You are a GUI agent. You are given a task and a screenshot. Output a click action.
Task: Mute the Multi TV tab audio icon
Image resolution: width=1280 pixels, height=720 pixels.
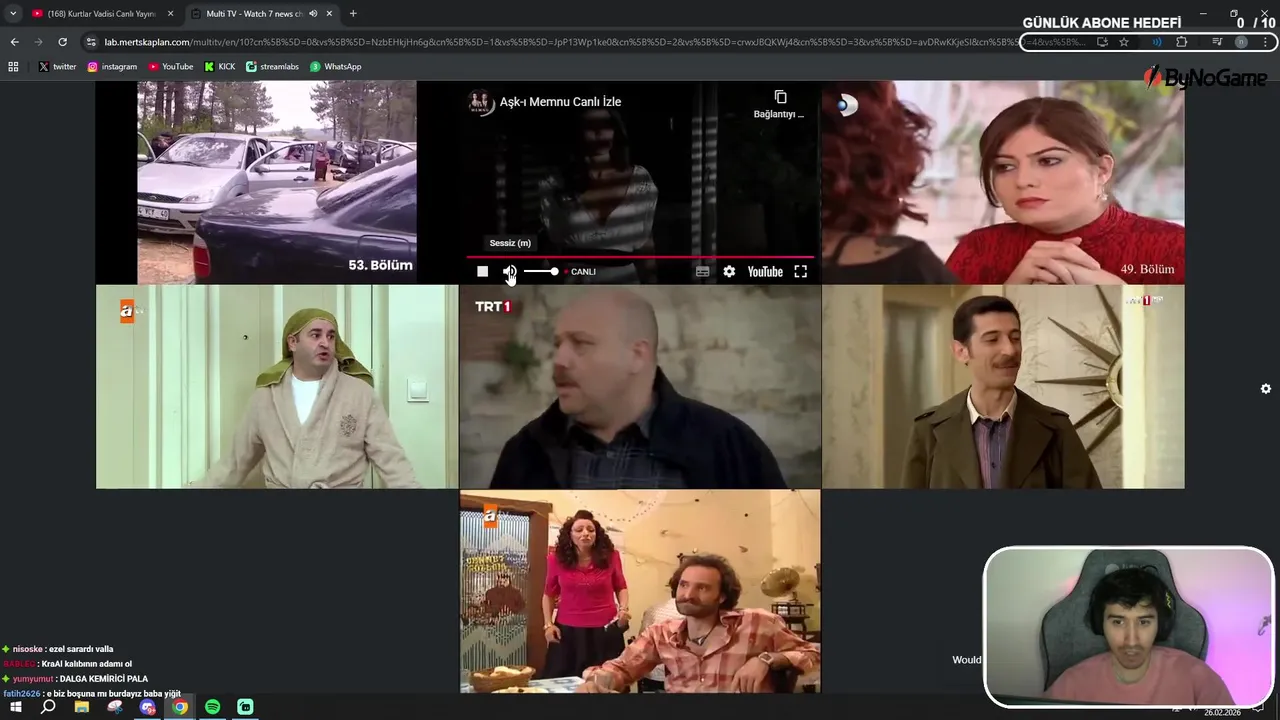[x=314, y=13]
